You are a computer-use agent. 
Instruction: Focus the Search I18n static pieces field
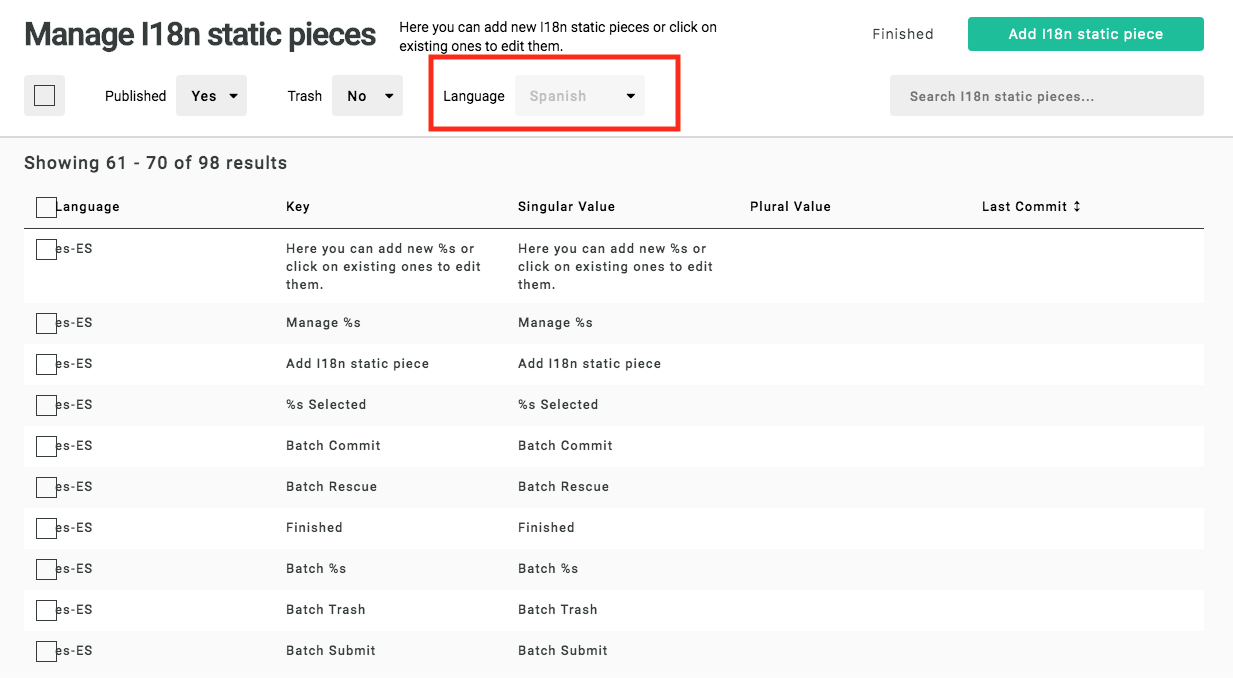point(1046,96)
